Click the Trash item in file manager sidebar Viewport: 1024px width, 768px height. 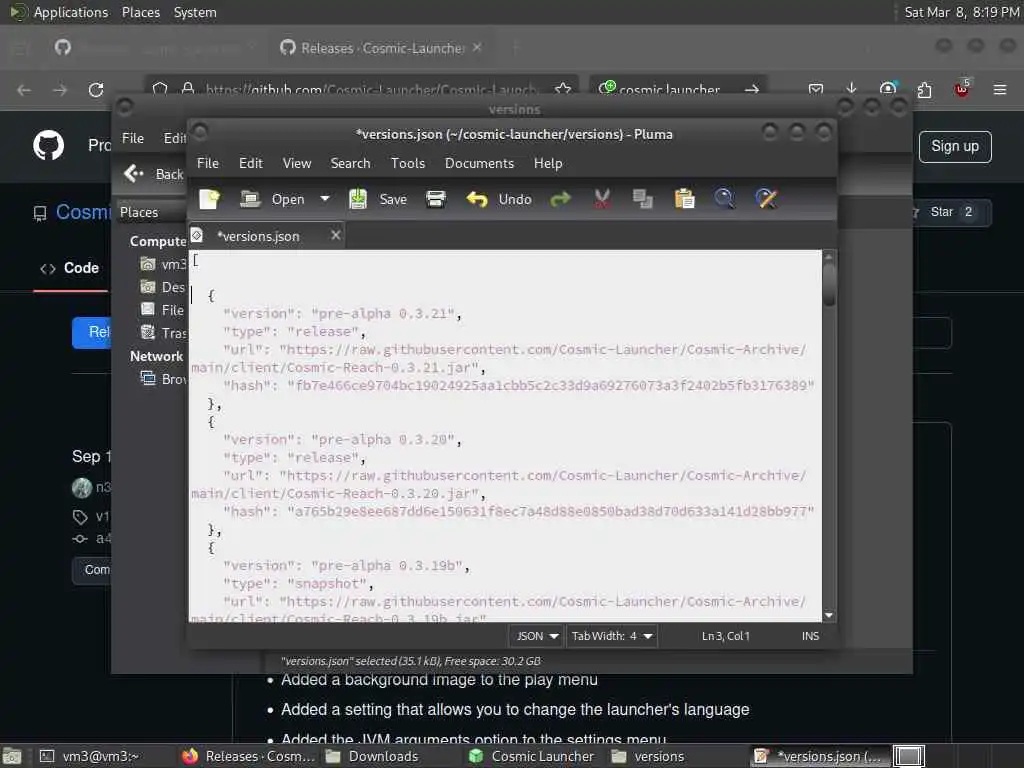164,333
